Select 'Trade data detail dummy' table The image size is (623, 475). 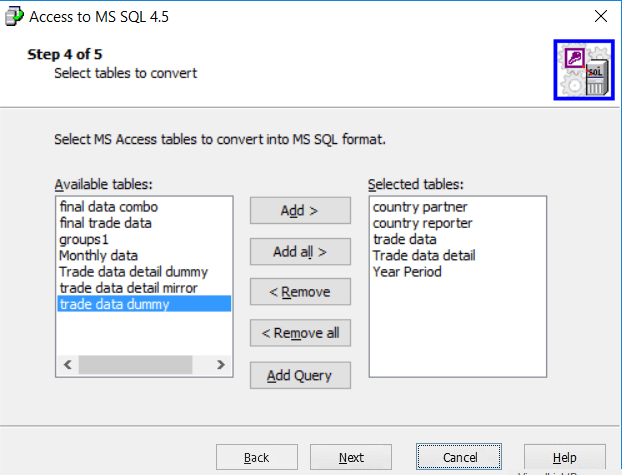coord(144,272)
